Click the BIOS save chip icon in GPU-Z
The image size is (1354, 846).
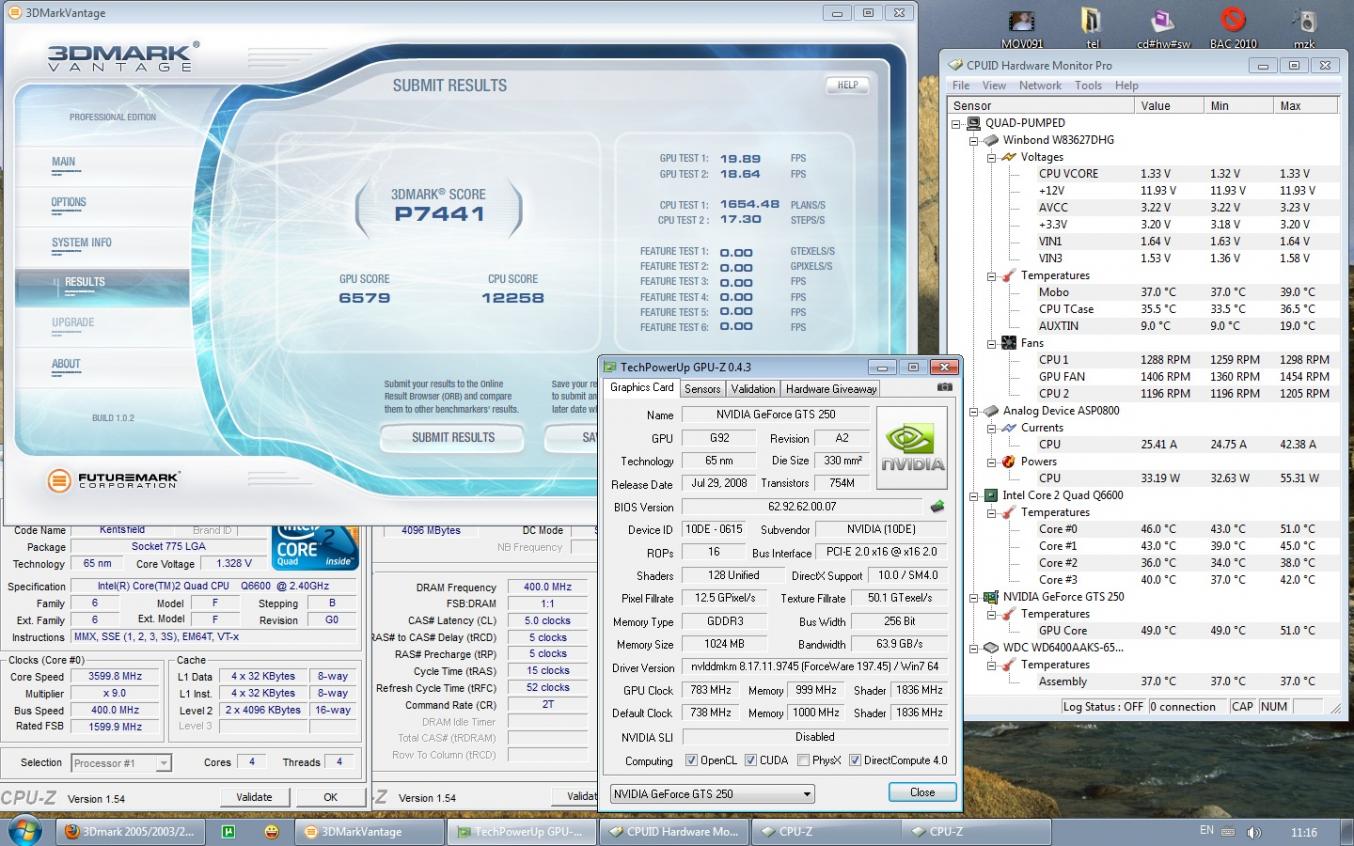[937, 507]
